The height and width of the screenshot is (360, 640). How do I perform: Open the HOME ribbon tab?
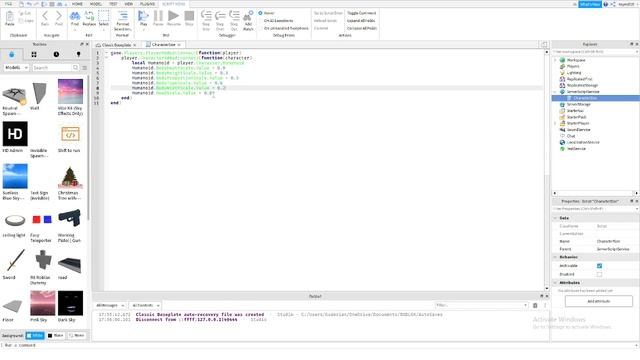pyautogui.click(x=77, y=4)
